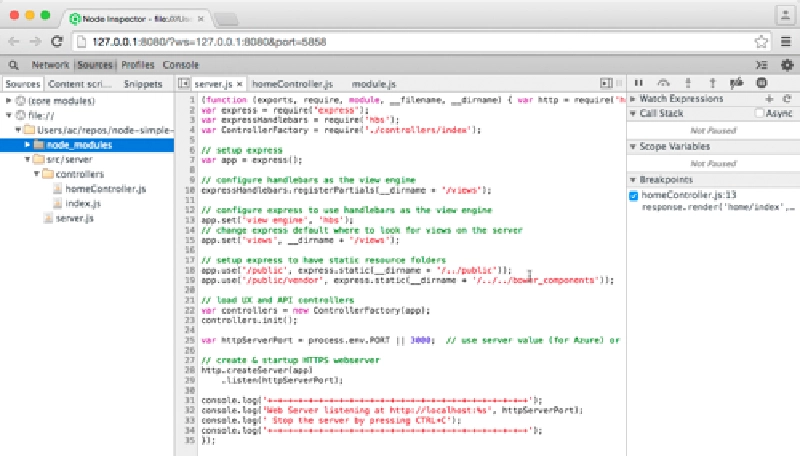Expand Watch Expressions section
800x456 pixels.
(x=633, y=98)
